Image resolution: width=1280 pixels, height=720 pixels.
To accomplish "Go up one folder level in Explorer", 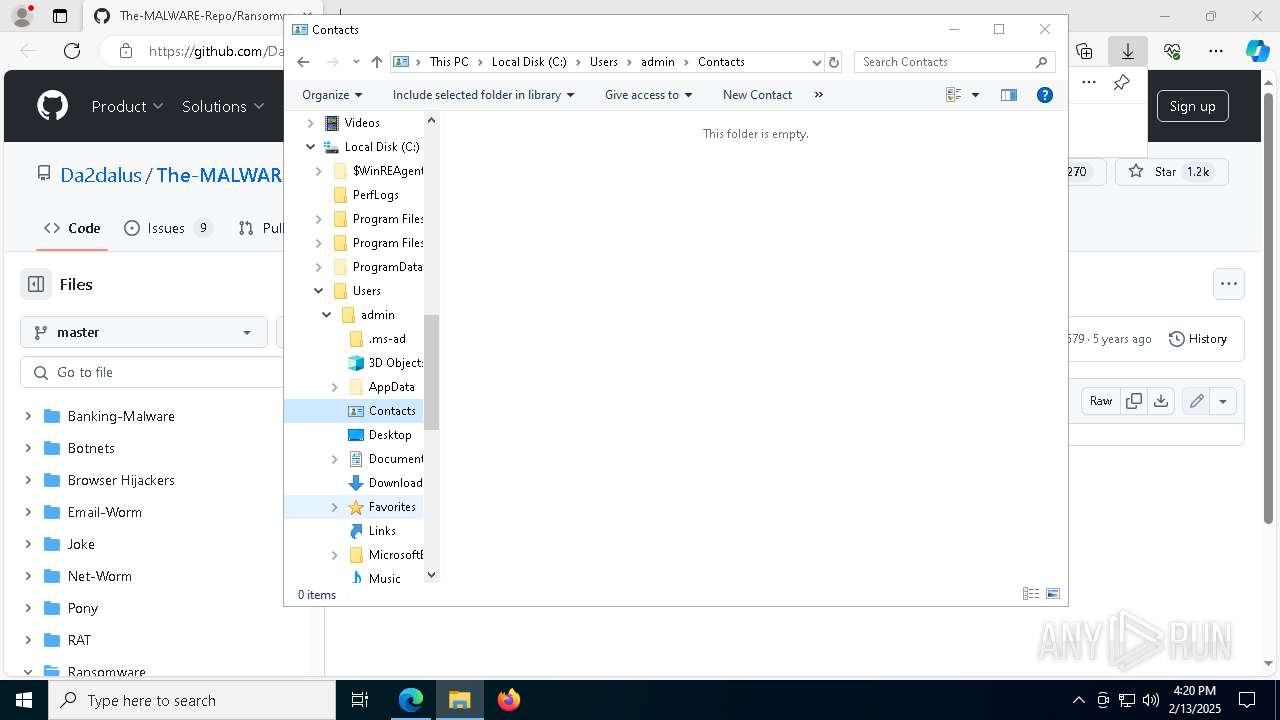I will [x=376, y=62].
